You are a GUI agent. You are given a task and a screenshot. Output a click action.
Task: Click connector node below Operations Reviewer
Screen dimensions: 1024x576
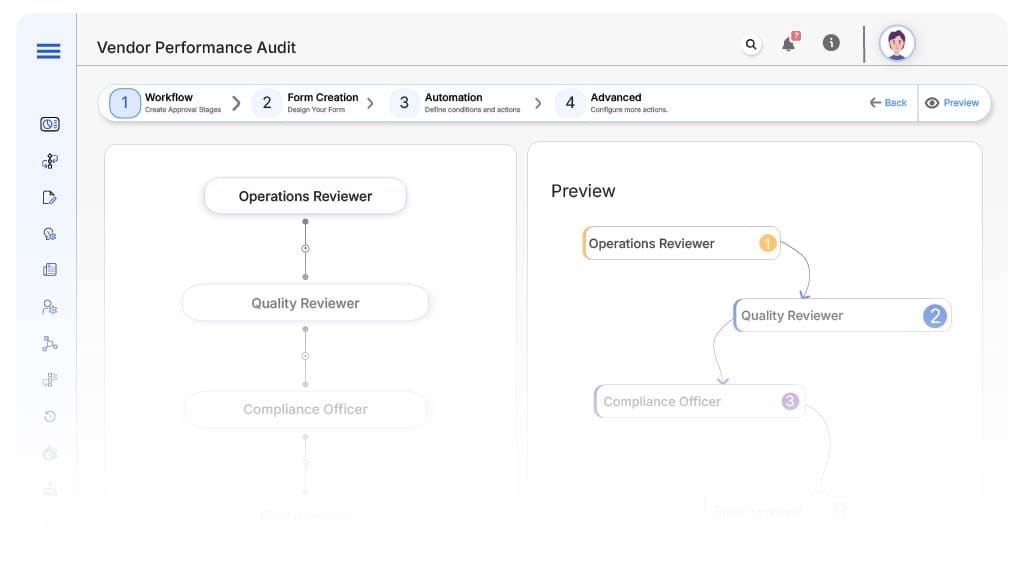click(x=305, y=248)
